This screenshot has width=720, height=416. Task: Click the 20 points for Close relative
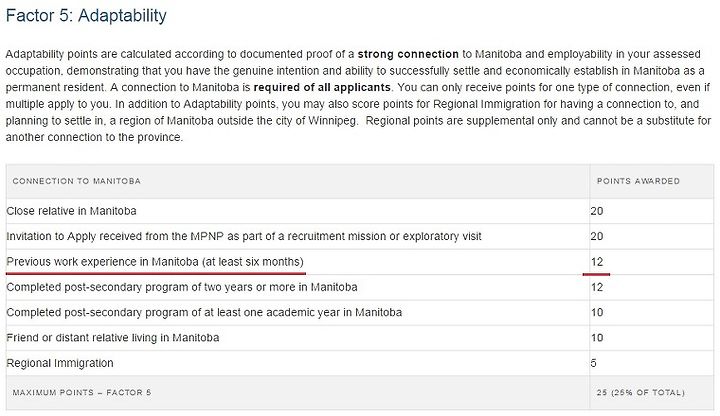597,211
